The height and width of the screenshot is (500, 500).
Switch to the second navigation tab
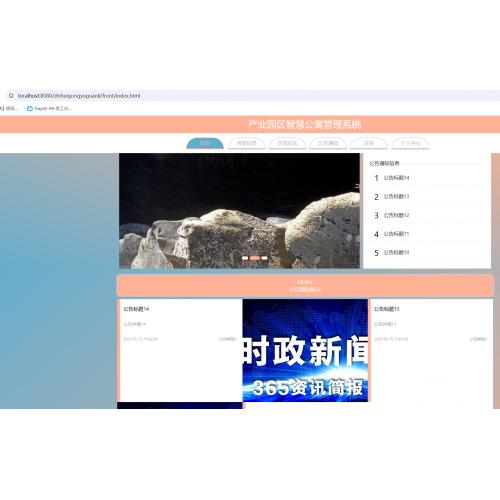247,143
